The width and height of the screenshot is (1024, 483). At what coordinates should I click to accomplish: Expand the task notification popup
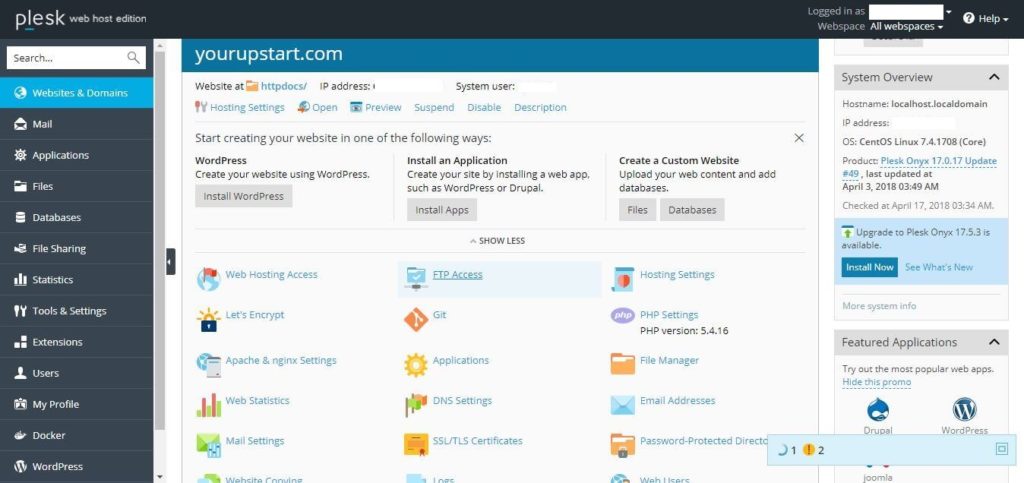click(x=1002, y=449)
